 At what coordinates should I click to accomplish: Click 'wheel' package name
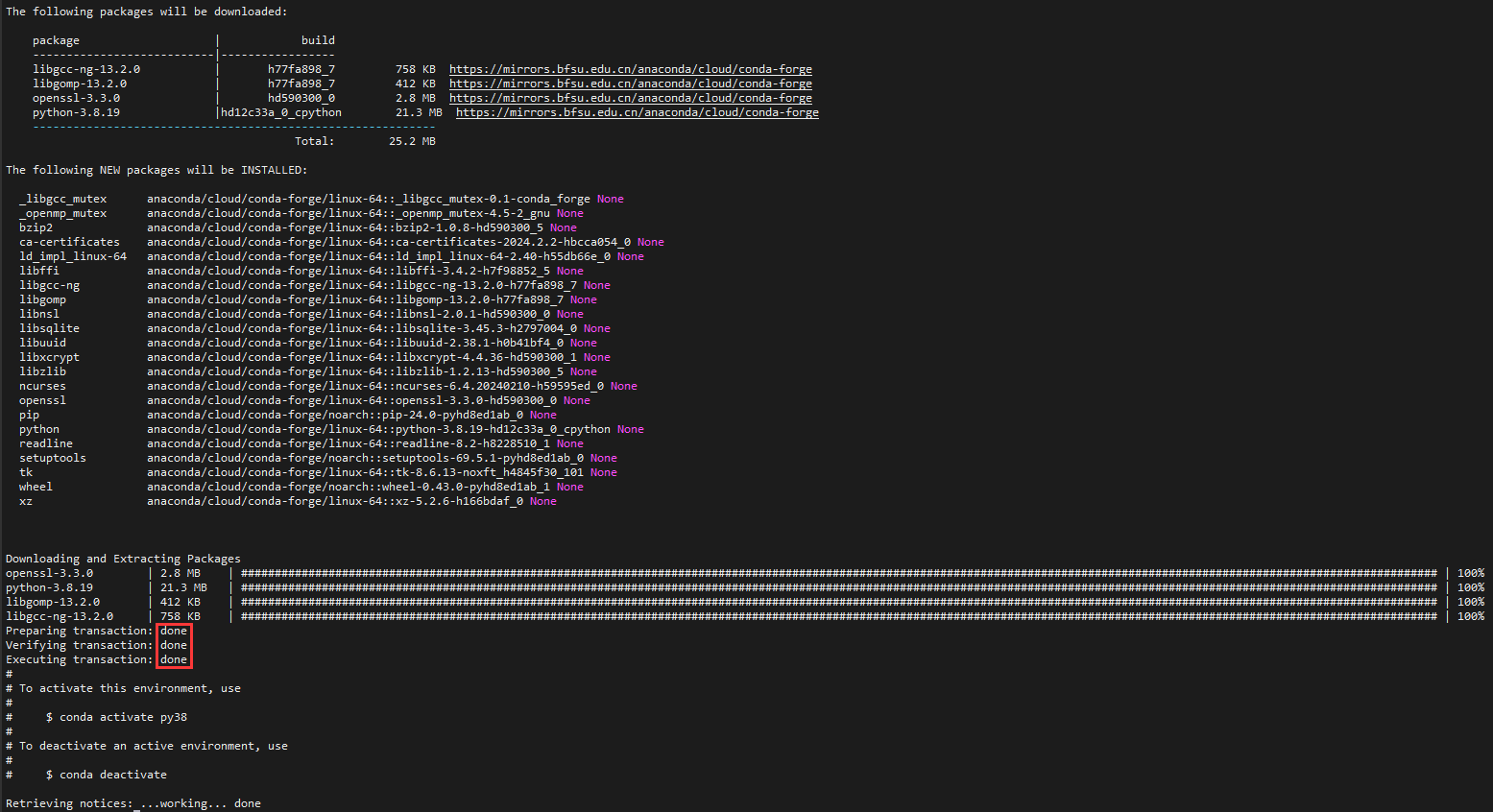point(36,487)
